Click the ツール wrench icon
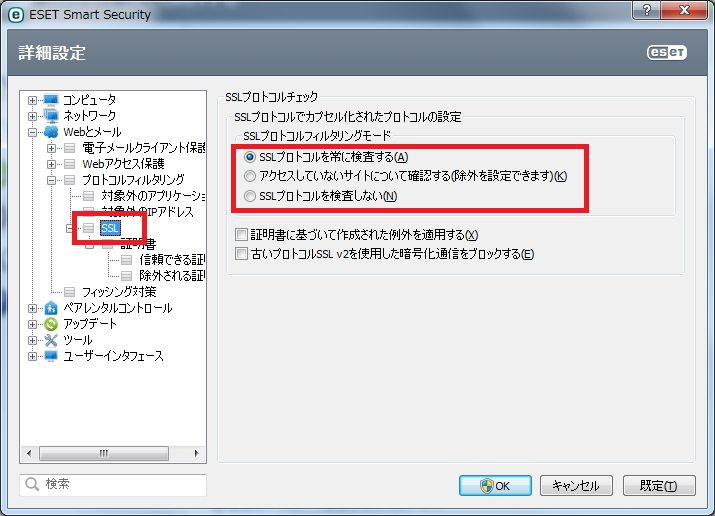Screen dimensions: 715x516 [x=51, y=340]
